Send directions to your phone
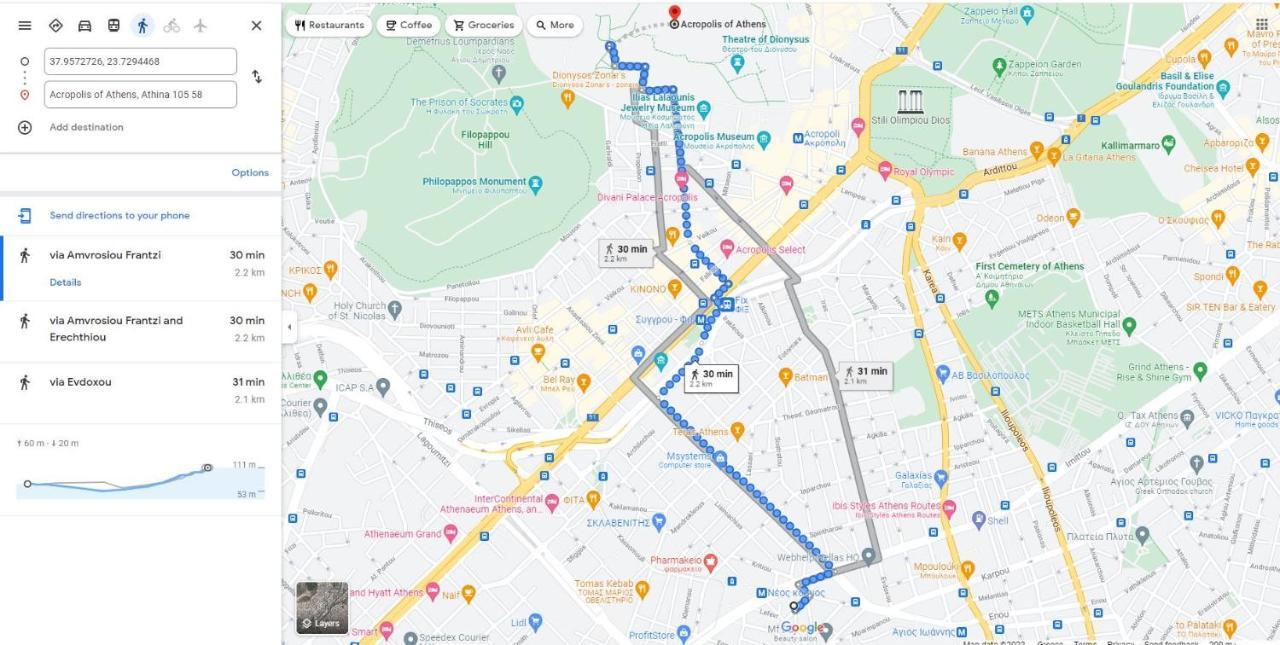The width and height of the screenshot is (1280, 645). (x=119, y=215)
